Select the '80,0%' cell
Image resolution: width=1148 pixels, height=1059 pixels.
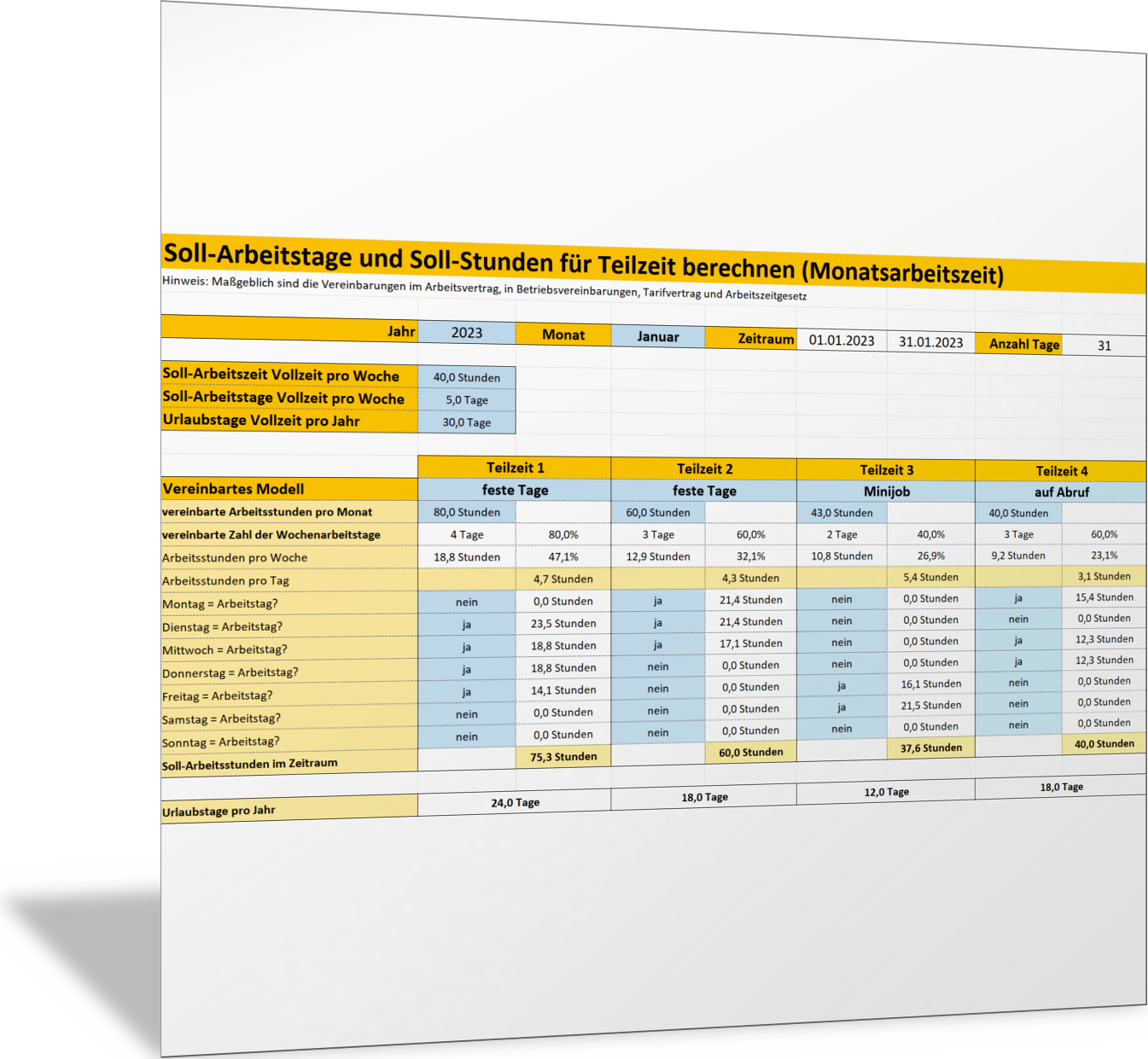pos(563,534)
